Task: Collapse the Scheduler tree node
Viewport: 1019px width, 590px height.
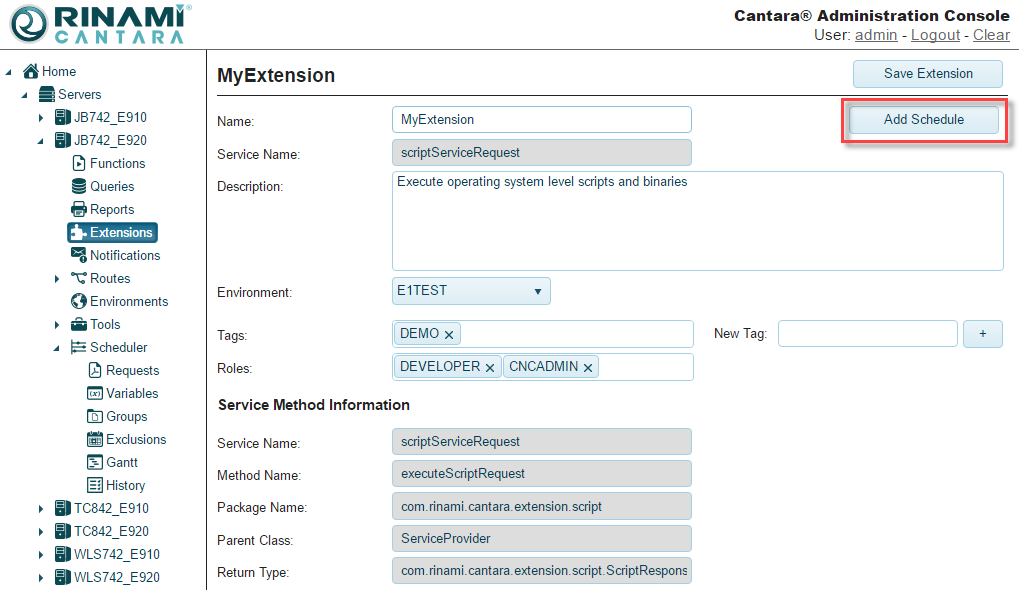Action: pyautogui.click(x=57, y=348)
